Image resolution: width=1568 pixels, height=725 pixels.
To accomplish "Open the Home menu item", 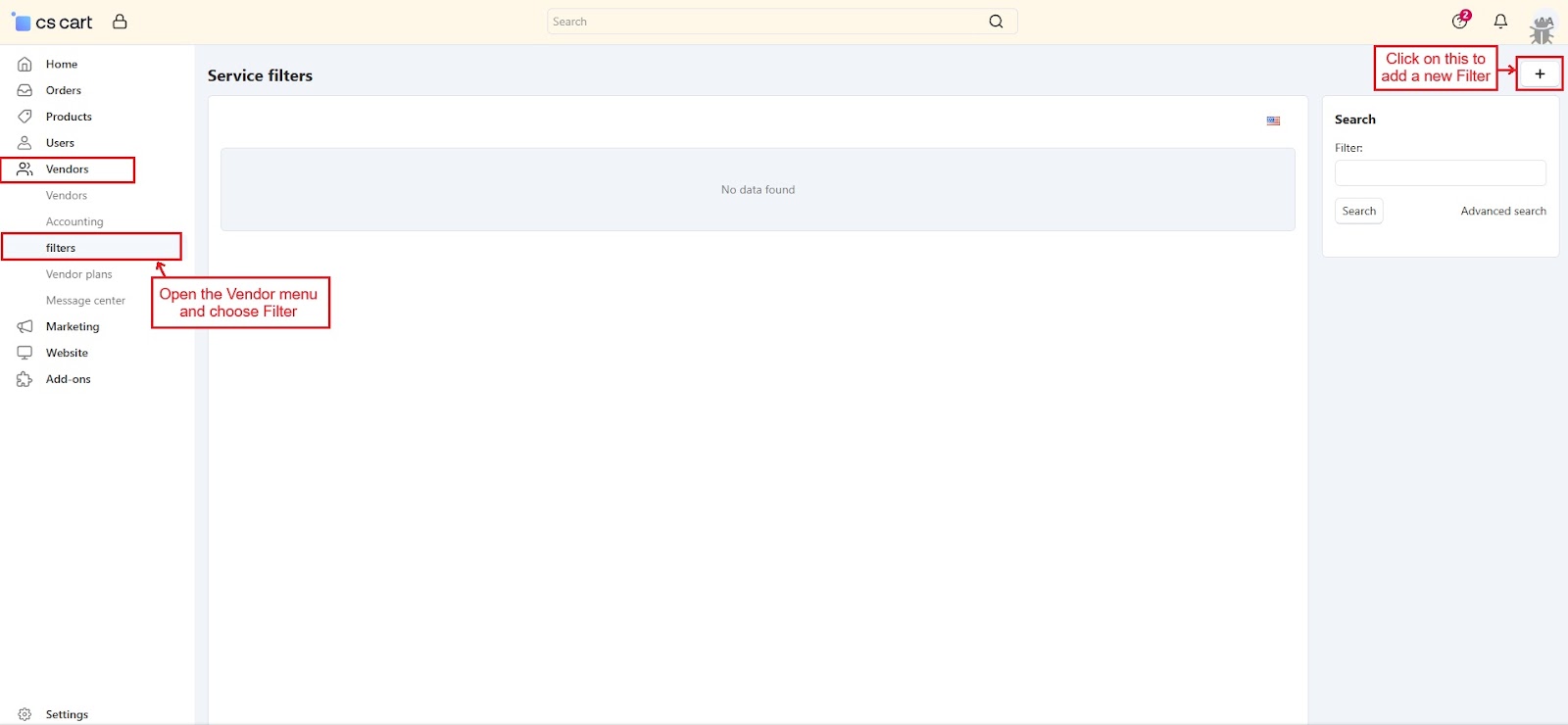I will pos(61,64).
